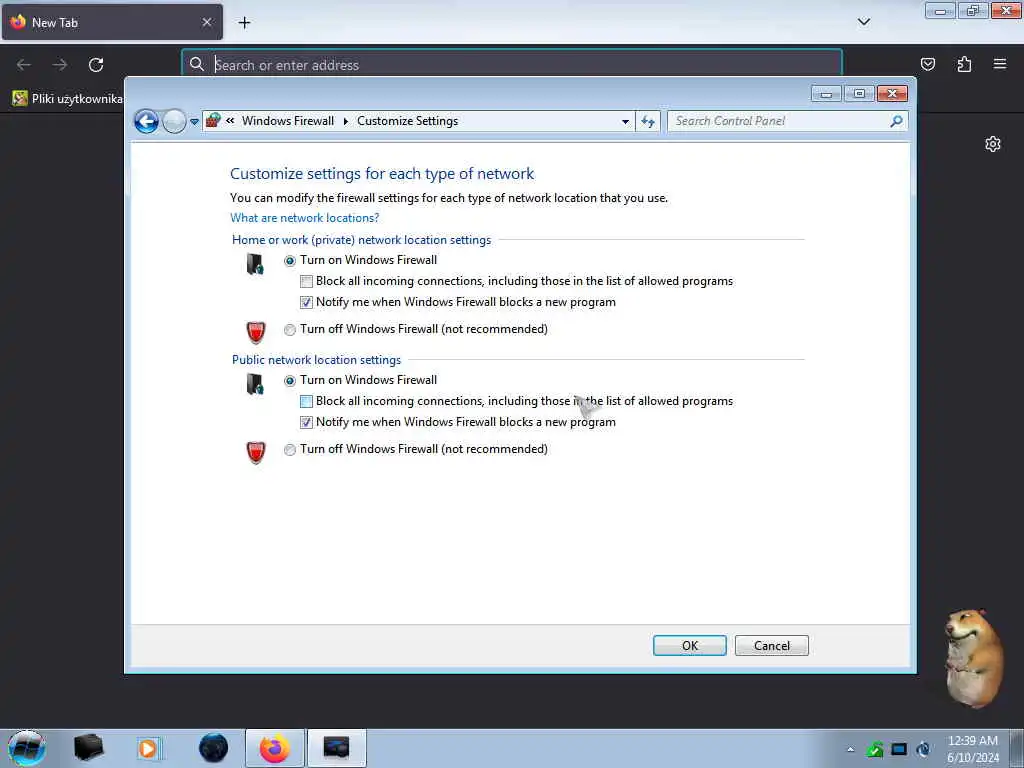
Task: Open the Windows Start orb
Action: click(27, 748)
